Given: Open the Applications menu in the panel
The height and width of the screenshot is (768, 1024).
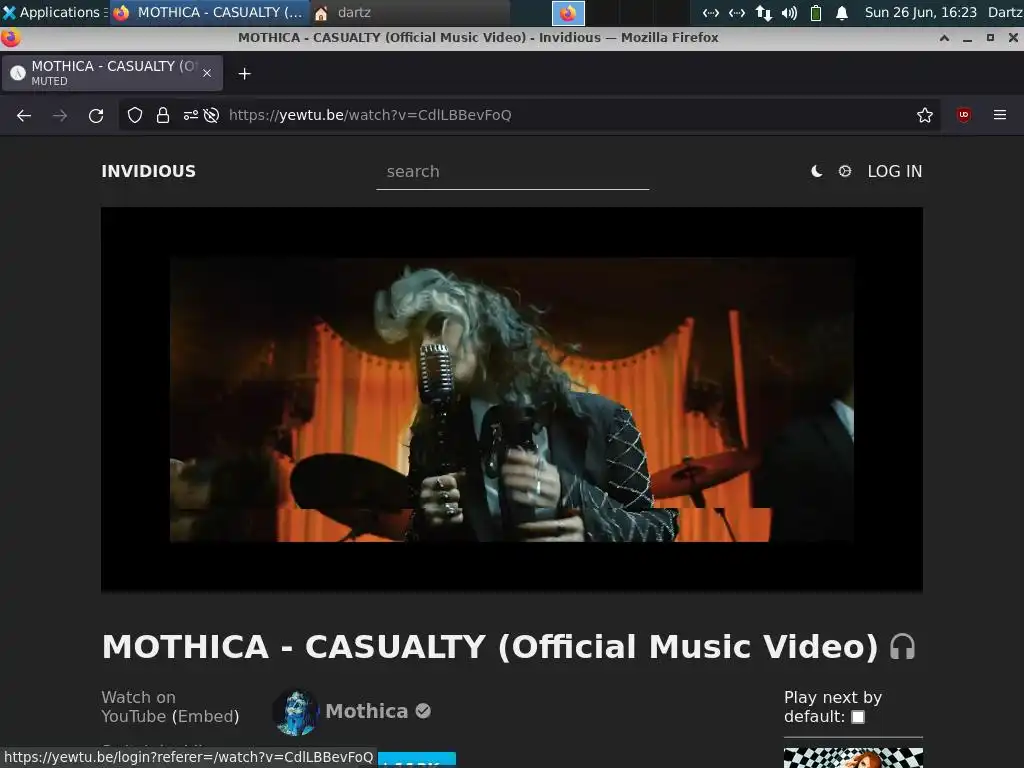Looking at the screenshot, I should click(x=52, y=12).
